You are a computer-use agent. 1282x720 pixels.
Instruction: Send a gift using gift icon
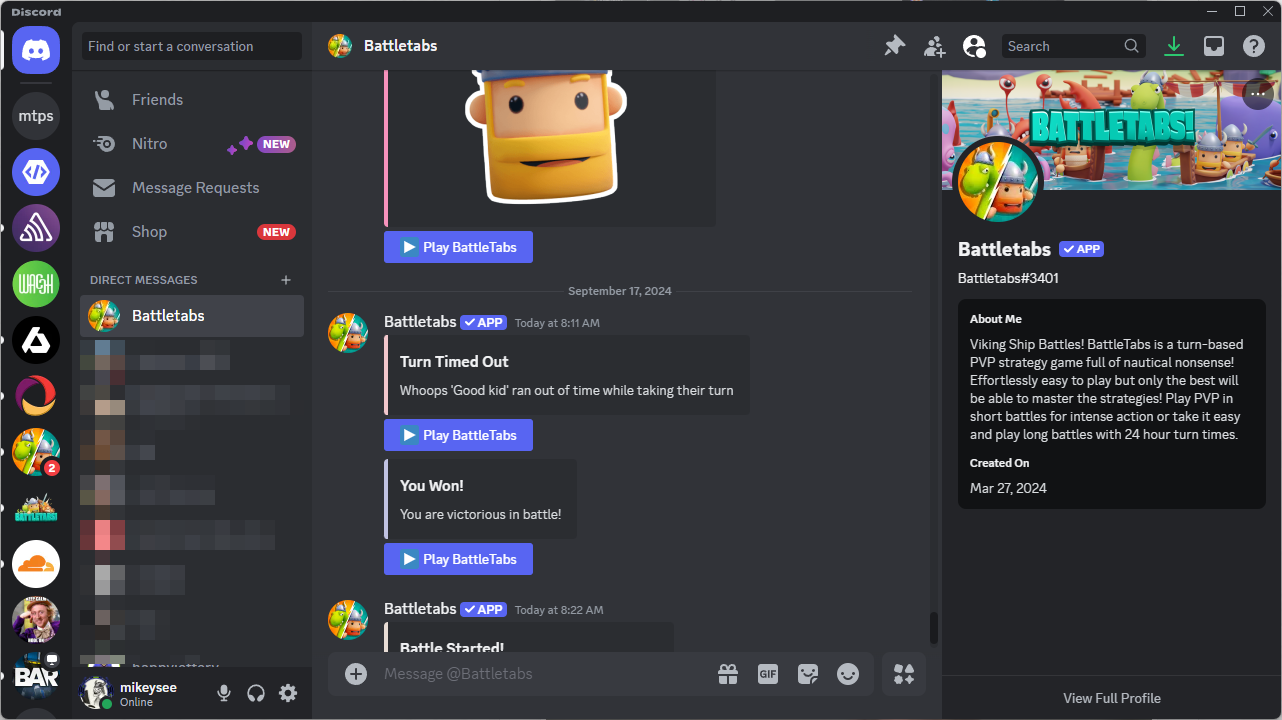tap(727, 674)
